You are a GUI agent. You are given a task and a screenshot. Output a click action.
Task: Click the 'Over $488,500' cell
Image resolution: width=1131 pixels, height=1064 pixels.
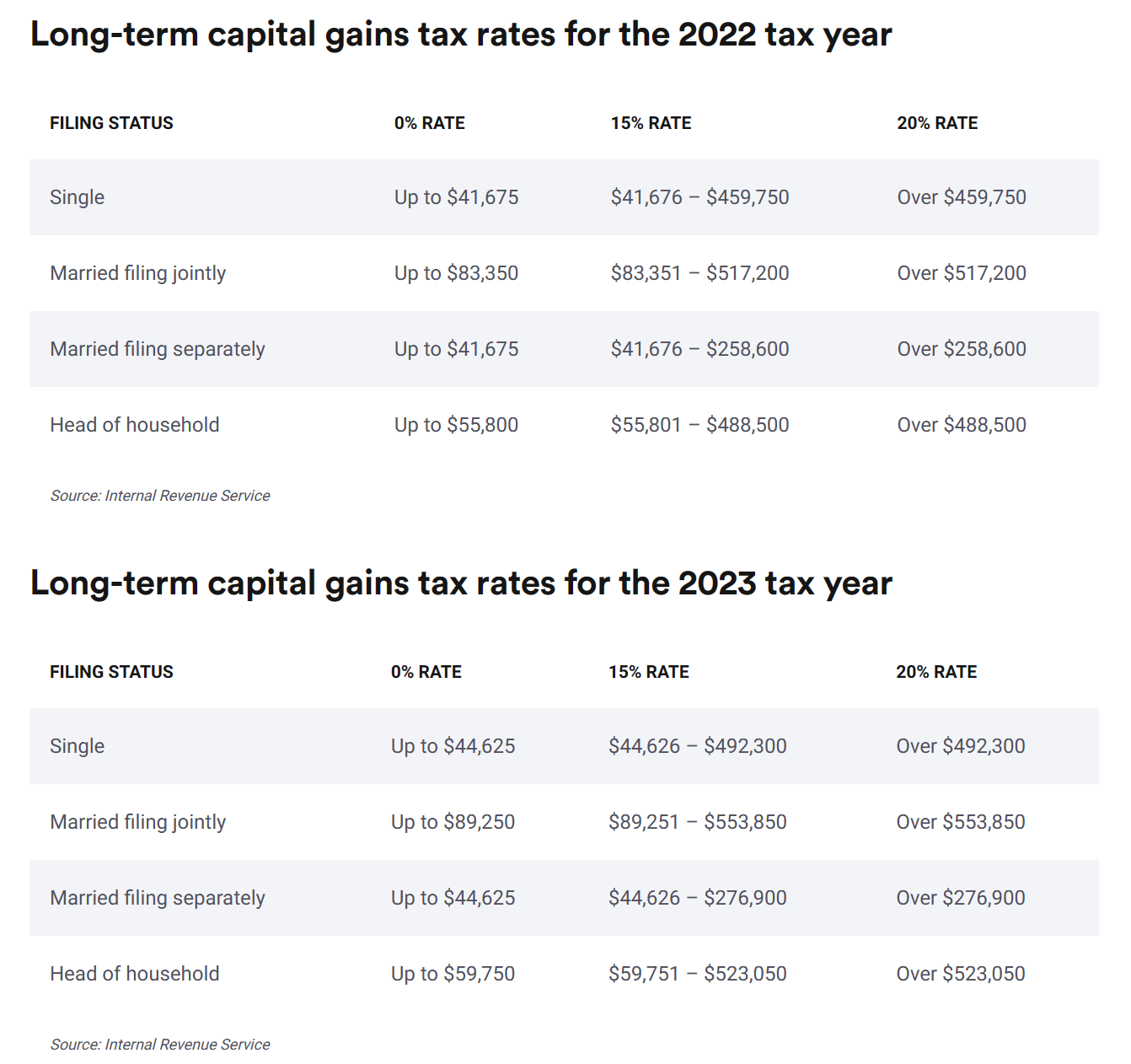962,425
